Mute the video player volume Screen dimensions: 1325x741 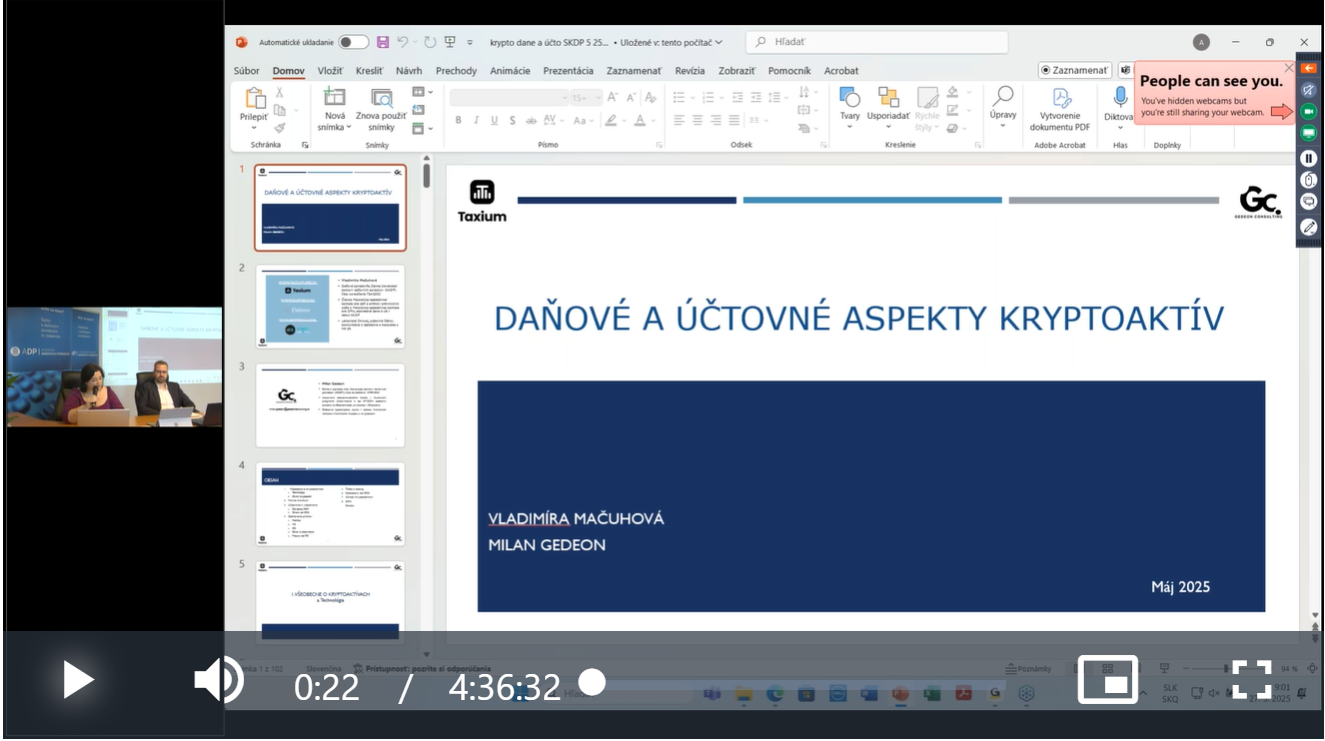219,681
